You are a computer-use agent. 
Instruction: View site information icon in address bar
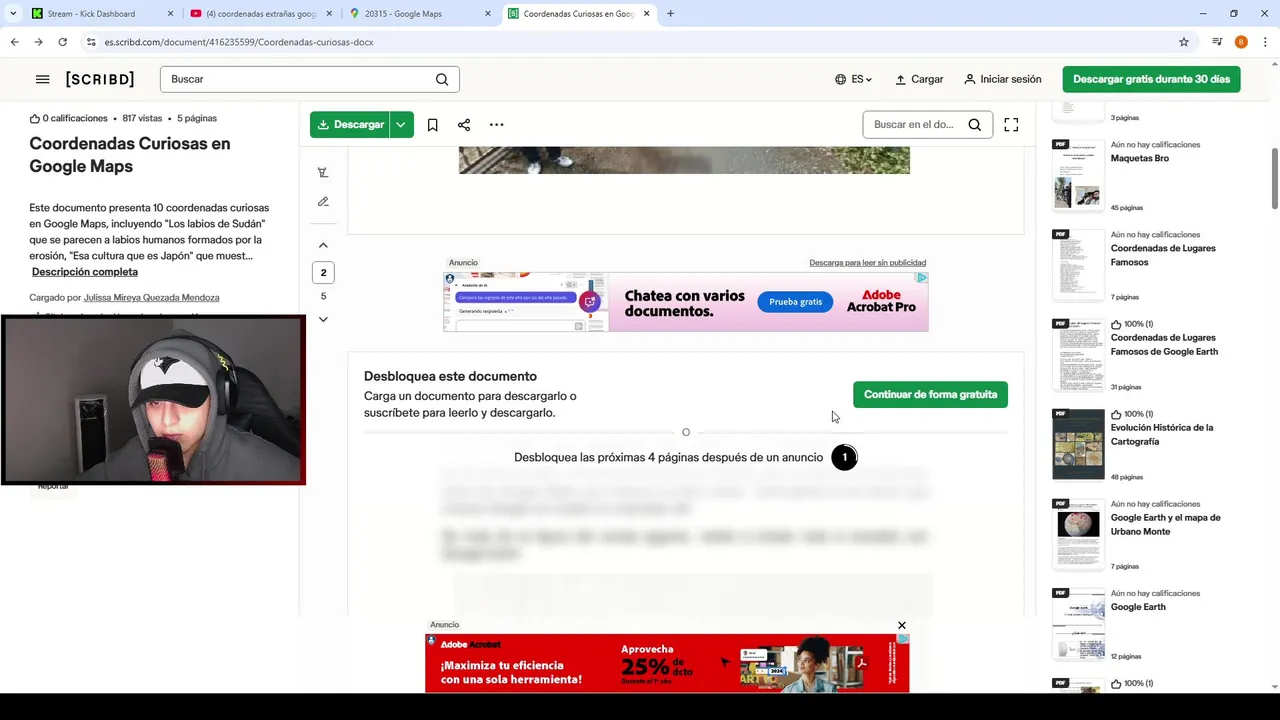coord(91,42)
